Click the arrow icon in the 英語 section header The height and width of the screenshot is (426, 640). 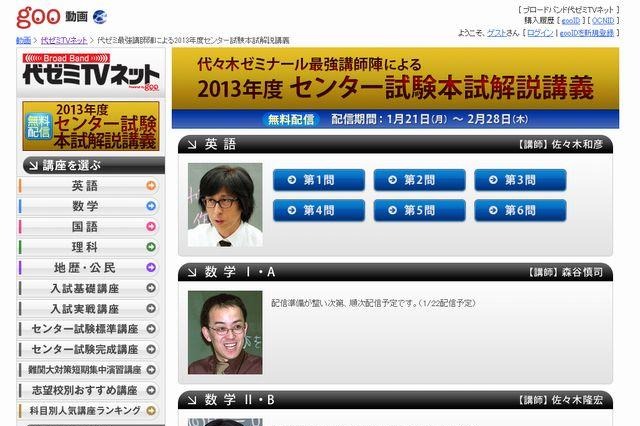[x=192, y=144]
